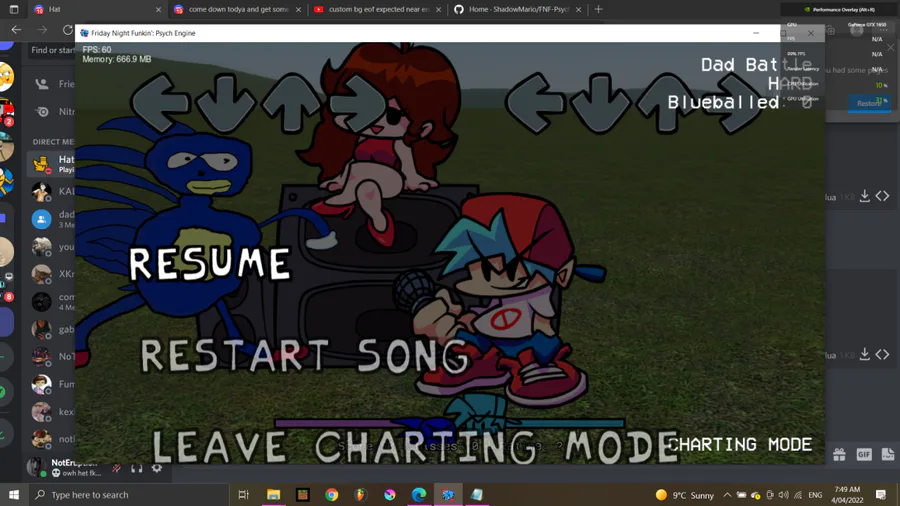Open Discord GIF picker

click(x=864, y=454)
